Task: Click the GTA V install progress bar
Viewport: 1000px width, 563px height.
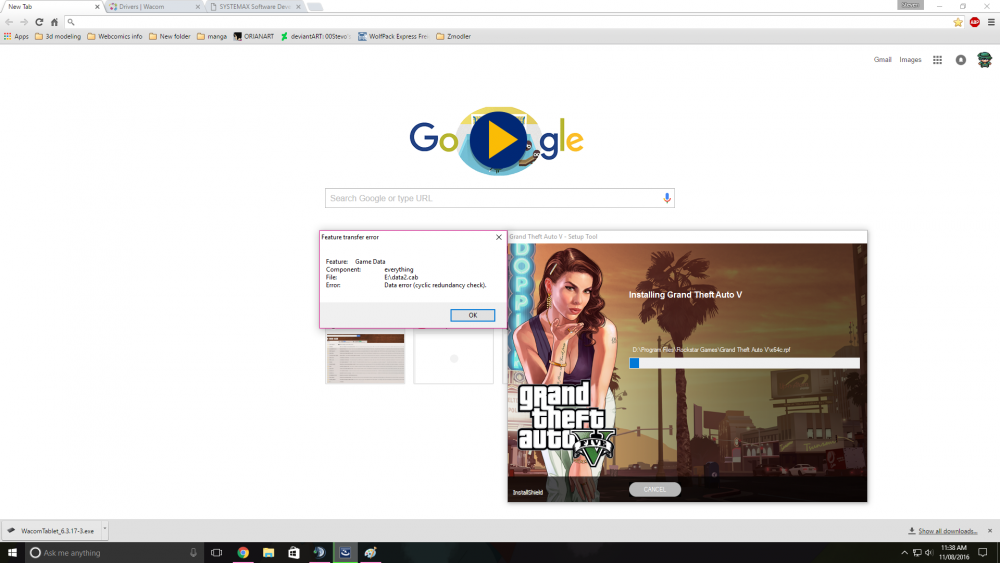Action: point(744,363)
